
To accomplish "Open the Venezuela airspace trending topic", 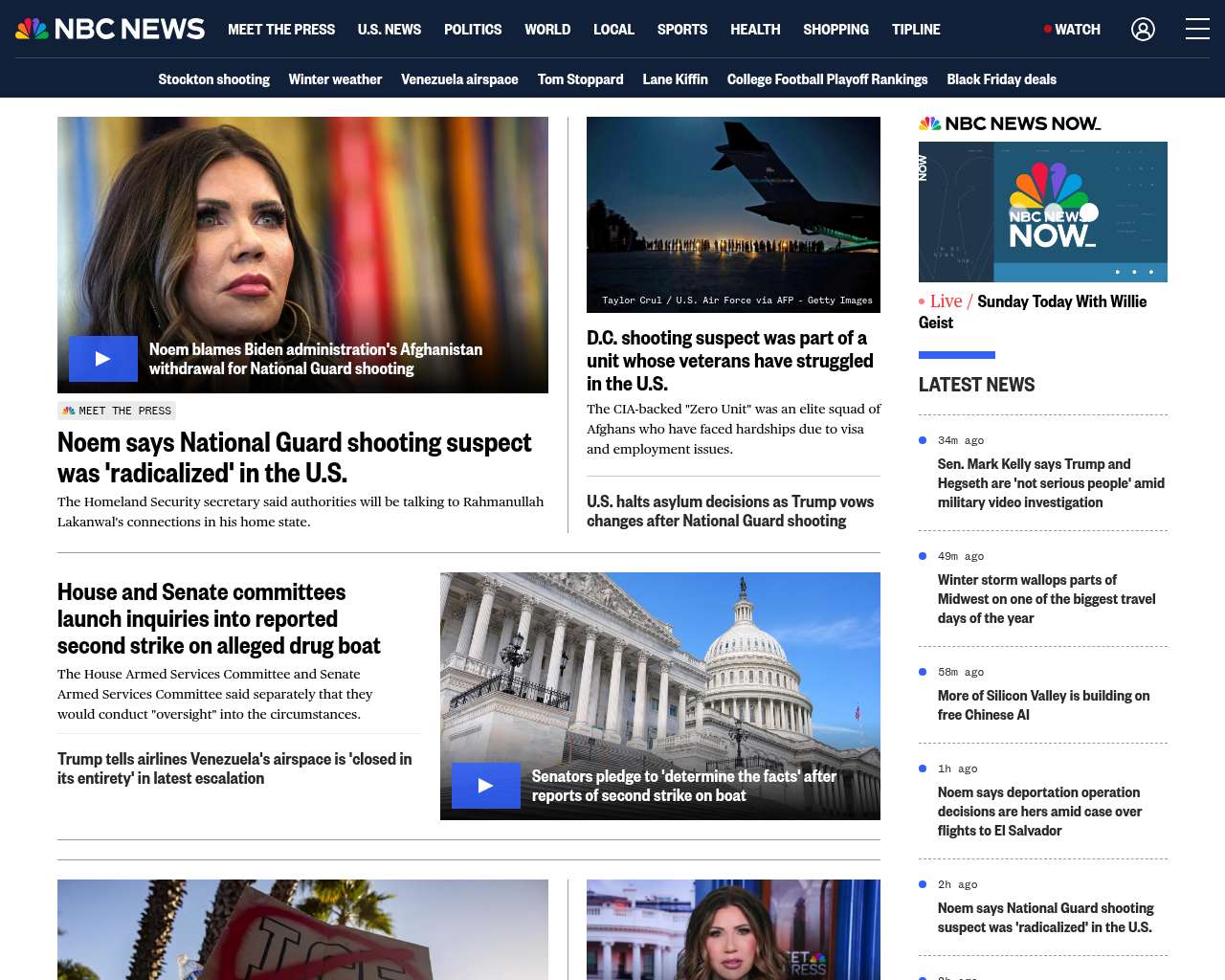I will [x=459, y=79].
